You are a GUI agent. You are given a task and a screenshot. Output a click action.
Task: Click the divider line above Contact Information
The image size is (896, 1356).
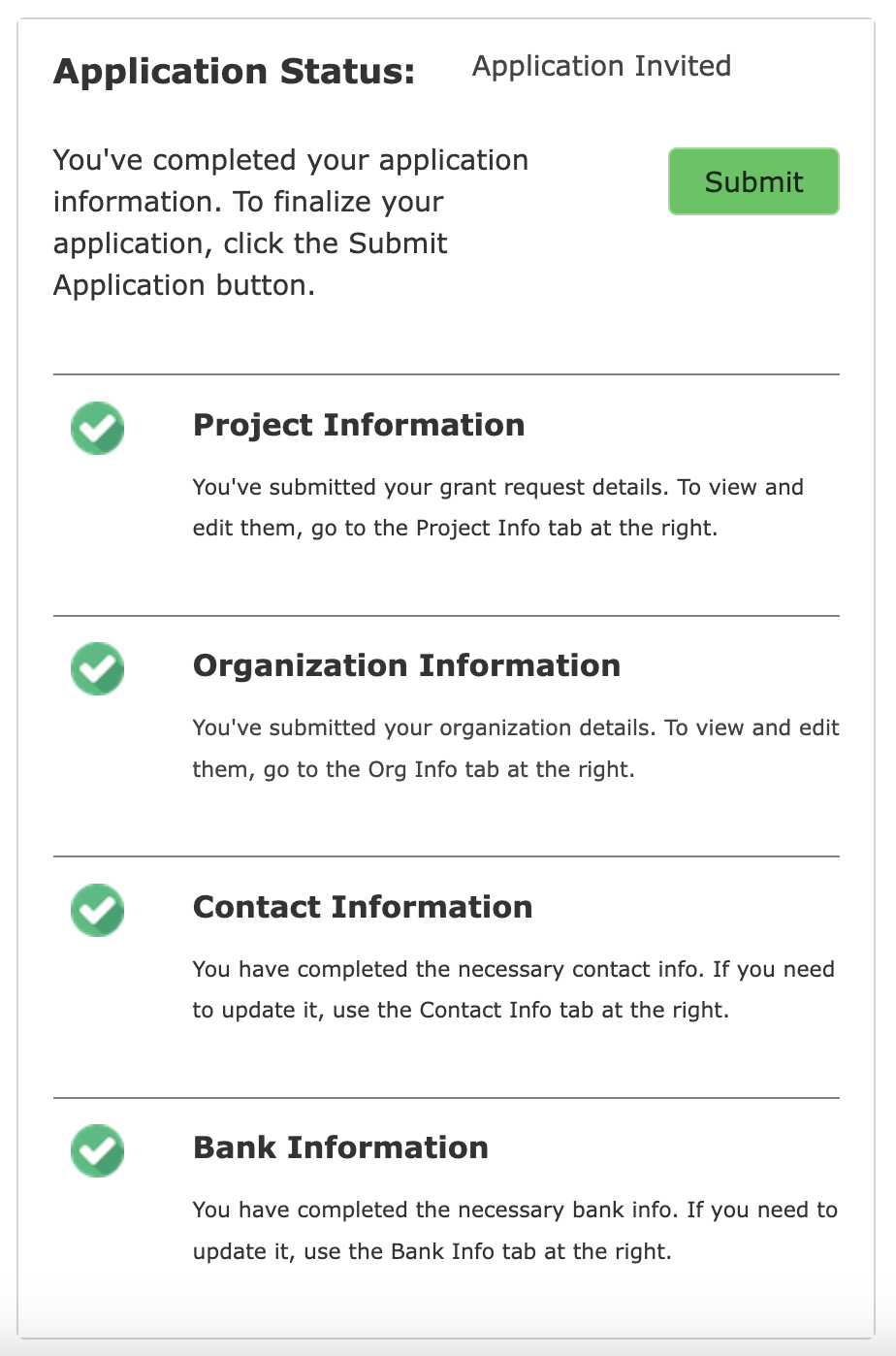tap(446, 856)
